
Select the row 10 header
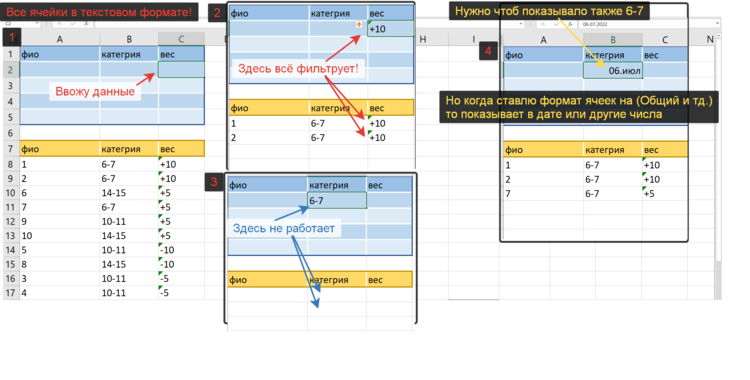(10, 193)
